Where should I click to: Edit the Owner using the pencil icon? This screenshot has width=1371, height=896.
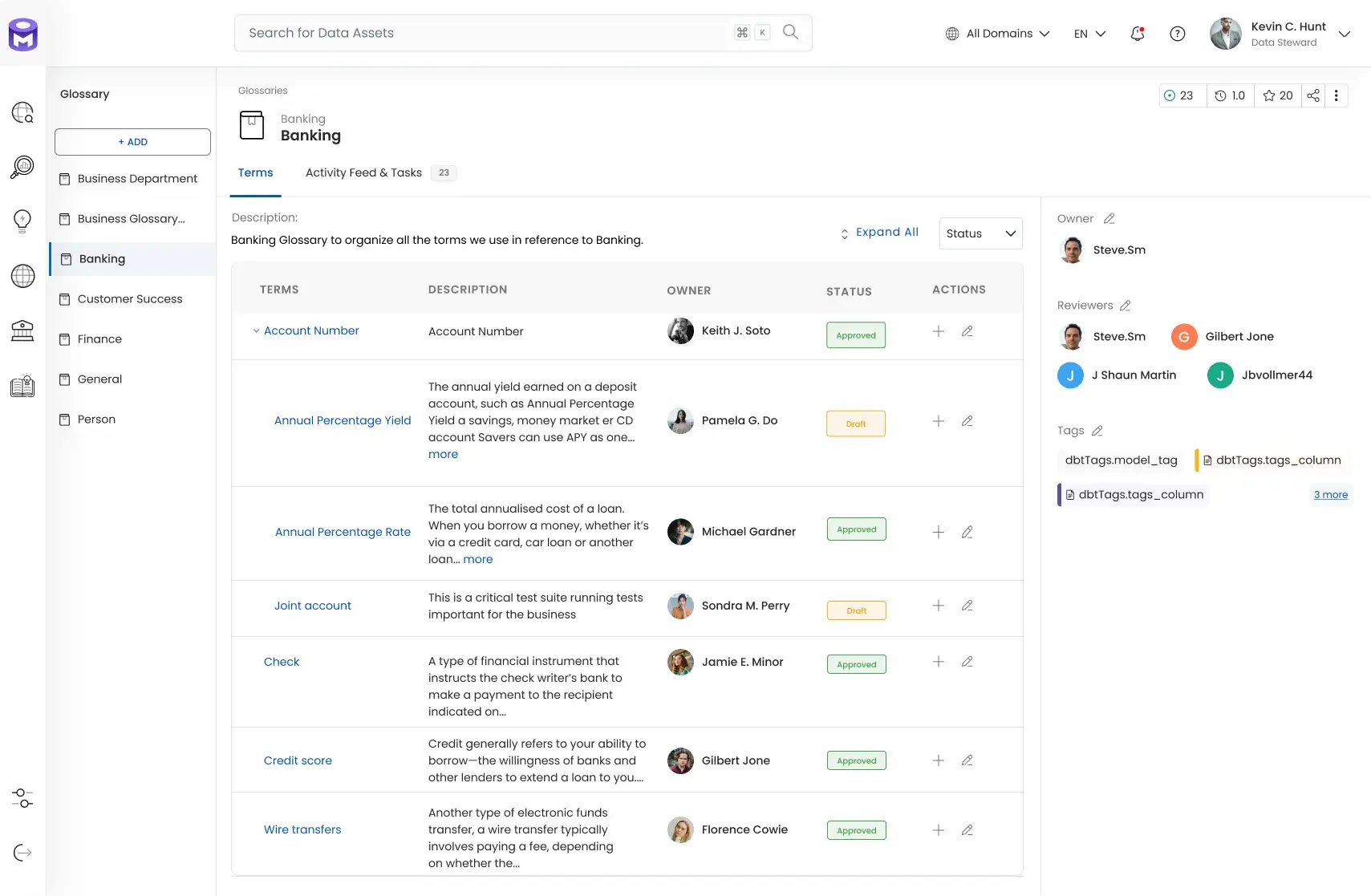pyautogui.click(x=1109, y=218)
